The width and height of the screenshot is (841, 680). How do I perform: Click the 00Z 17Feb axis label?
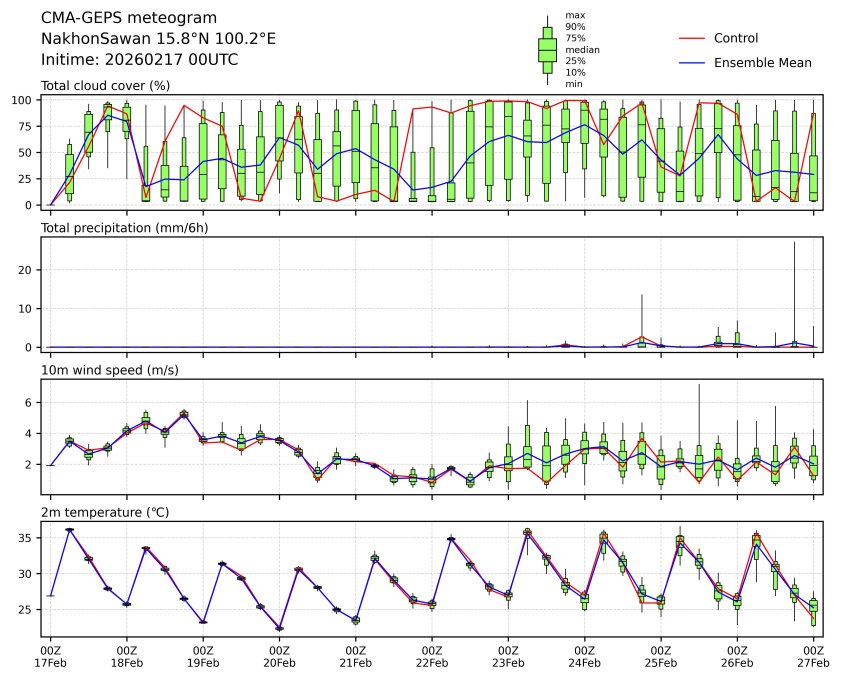[x=50, y=655]
